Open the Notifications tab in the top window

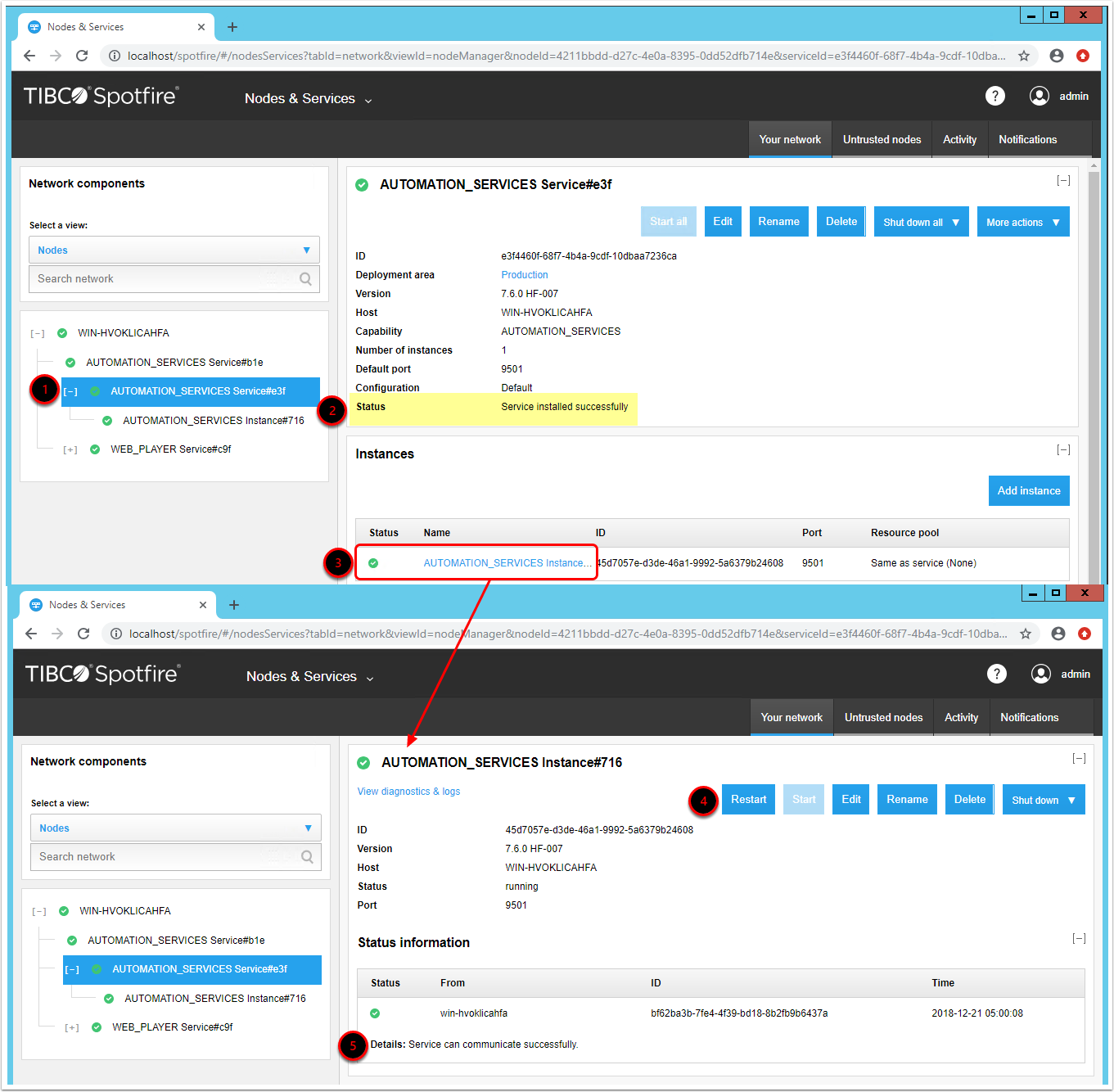(x=1028, y=139)
